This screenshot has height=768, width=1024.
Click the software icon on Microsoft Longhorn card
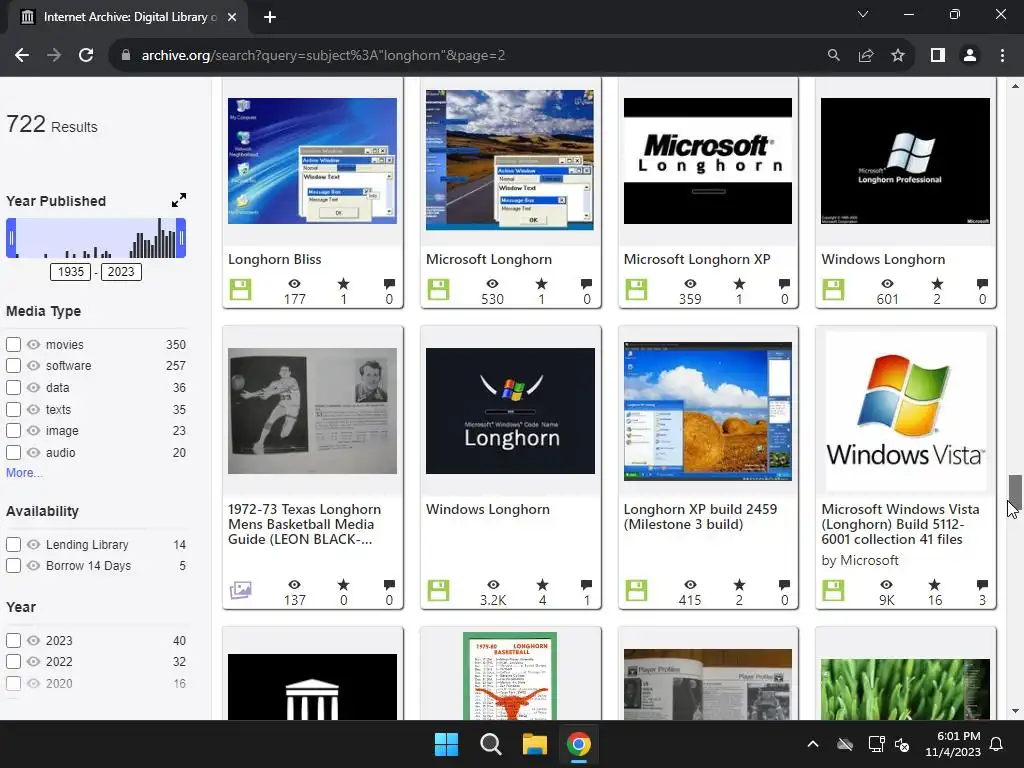tap(438, 289)
